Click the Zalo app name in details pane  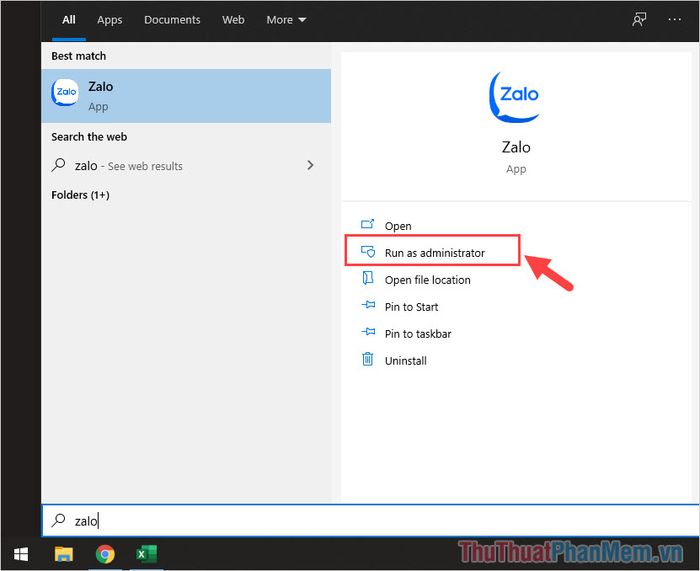[x=516, y=147]
